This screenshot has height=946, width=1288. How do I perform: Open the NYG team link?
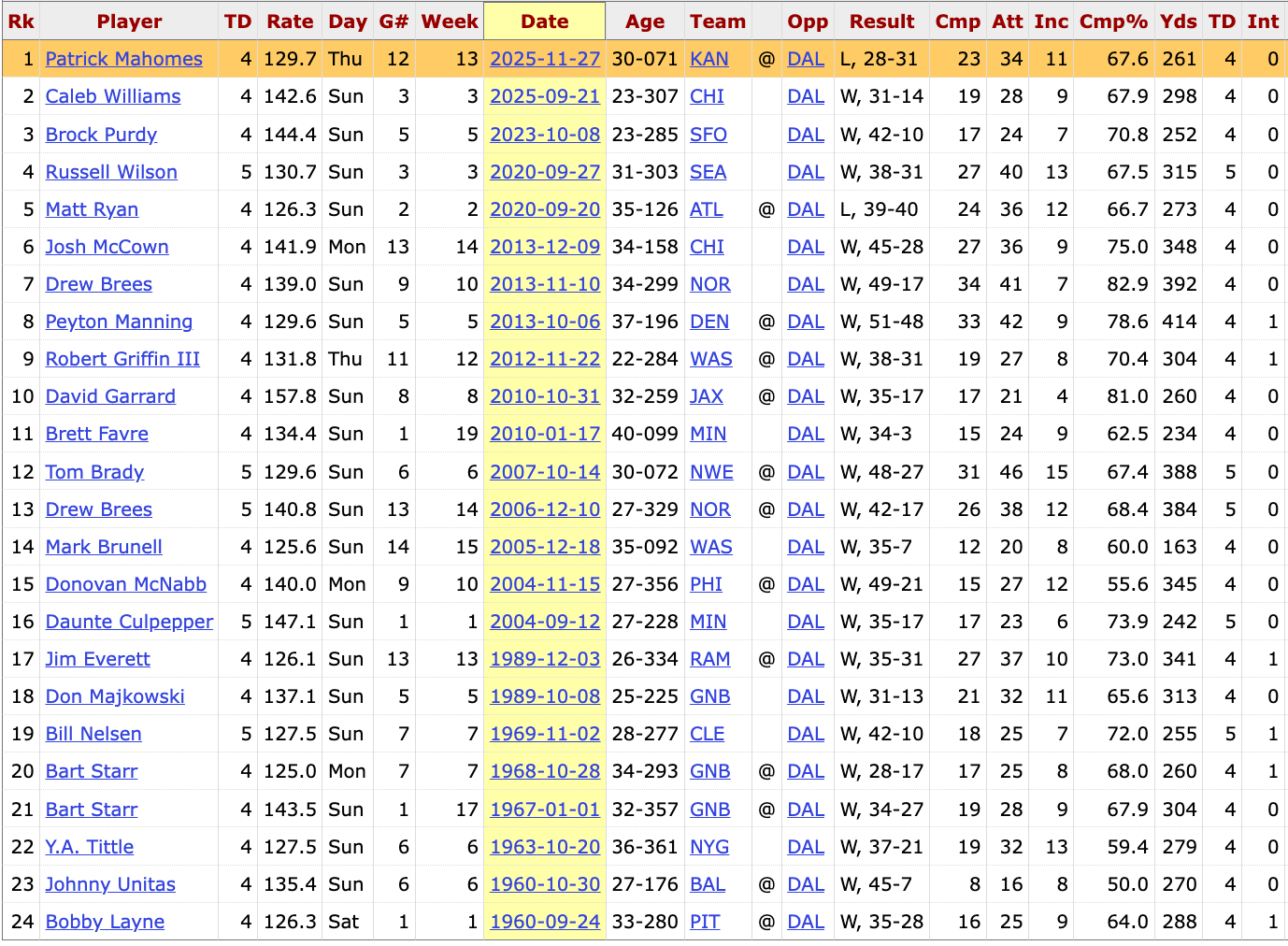(709, 847)
